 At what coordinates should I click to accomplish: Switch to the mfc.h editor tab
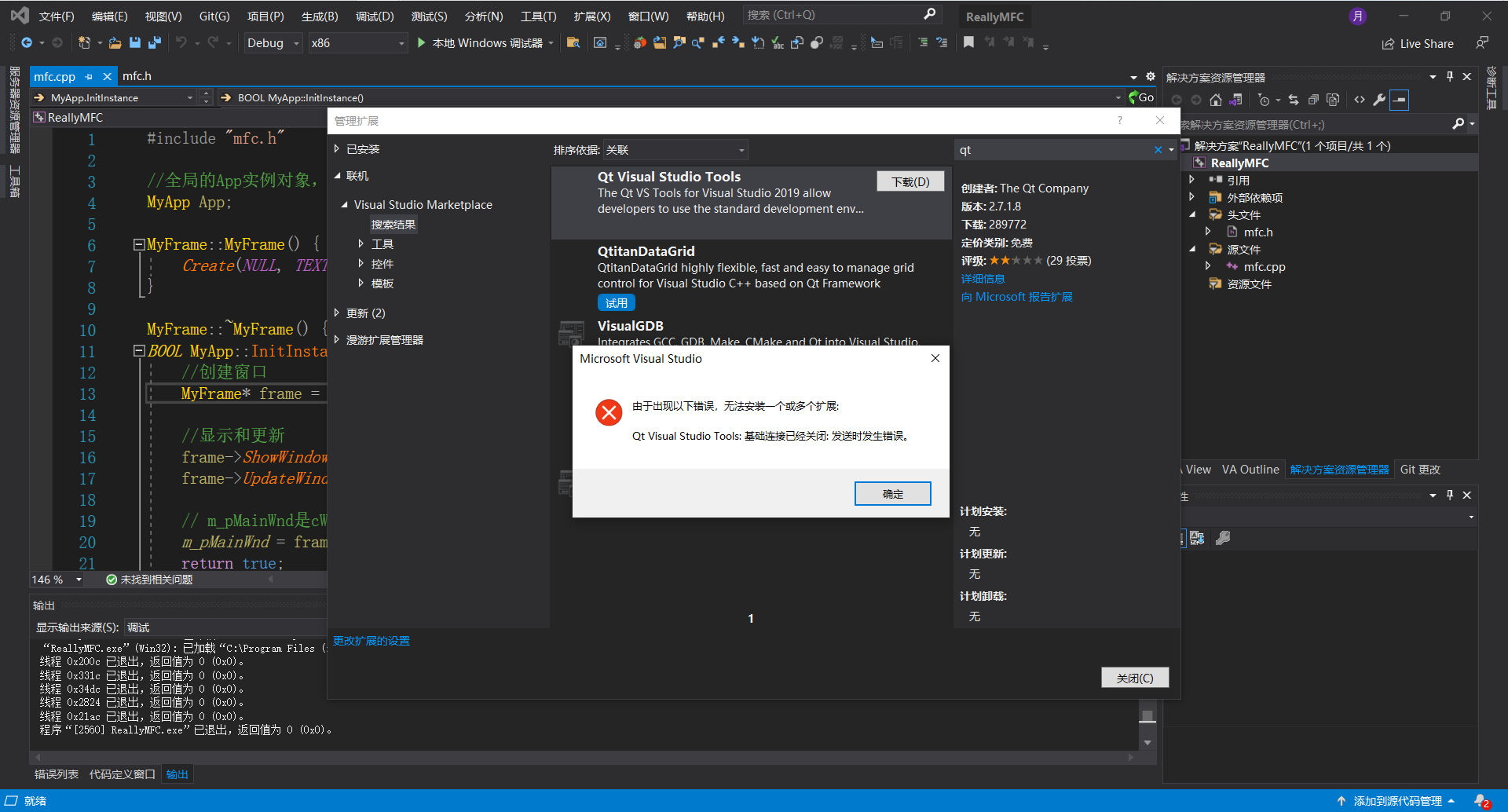pos(137,76)
